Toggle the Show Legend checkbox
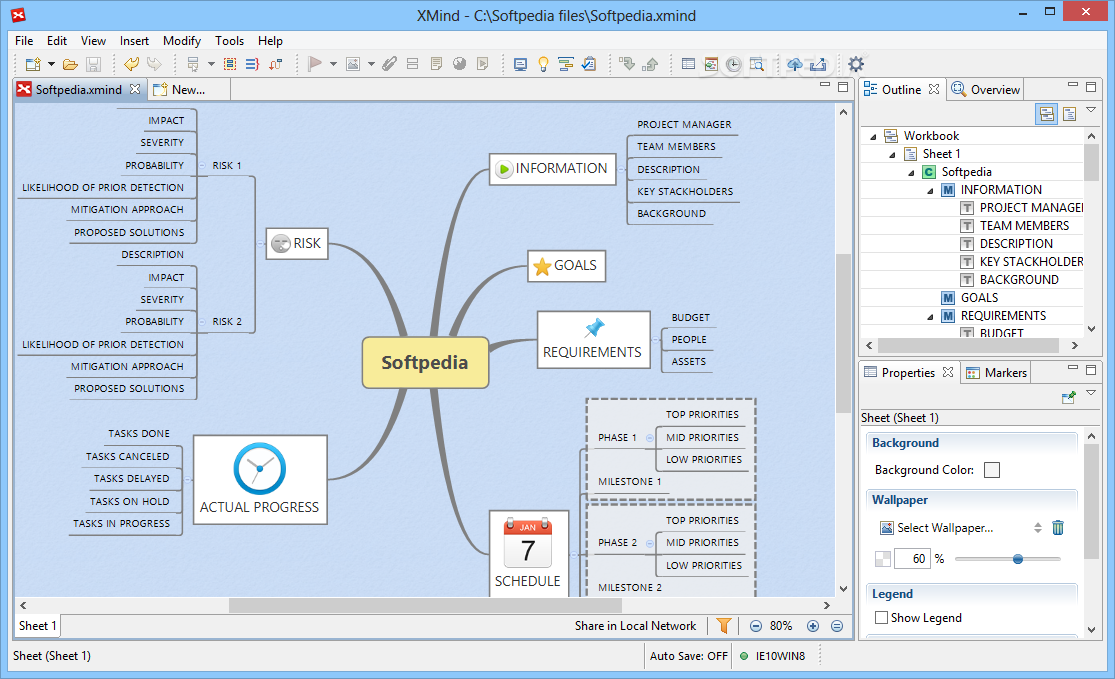 [x=881, y=618]
